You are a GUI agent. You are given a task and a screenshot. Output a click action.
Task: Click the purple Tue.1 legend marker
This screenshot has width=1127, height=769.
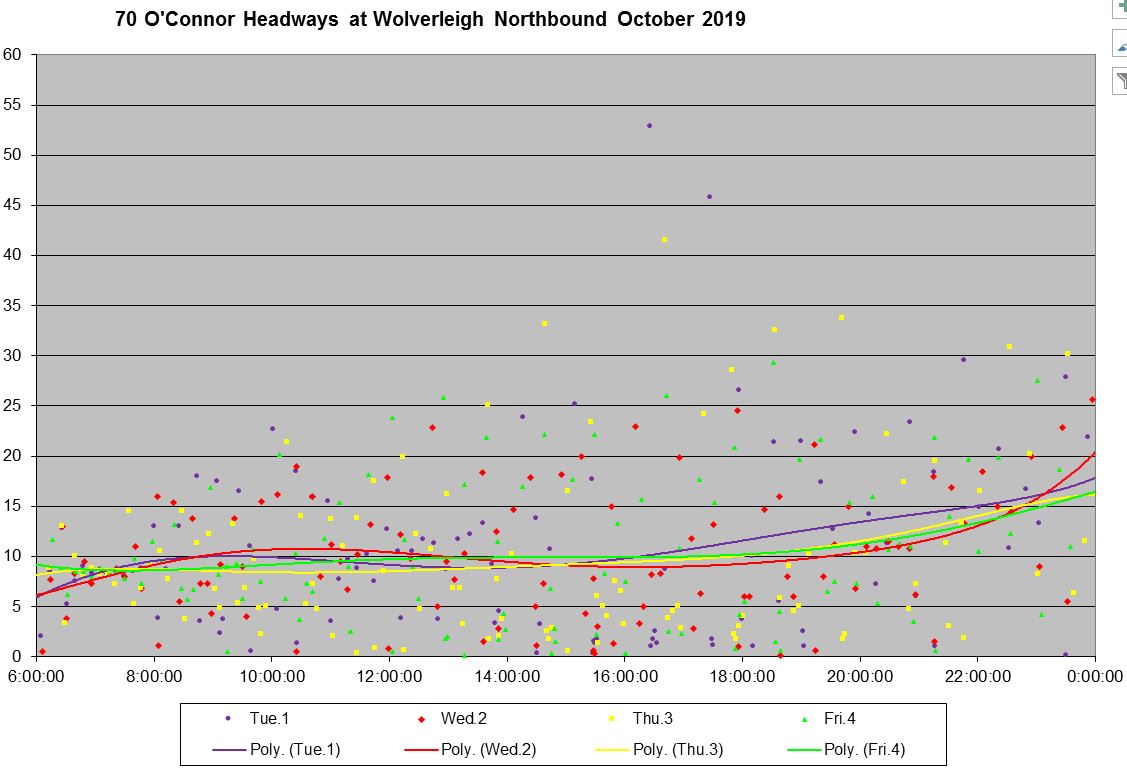pos(228,718)
